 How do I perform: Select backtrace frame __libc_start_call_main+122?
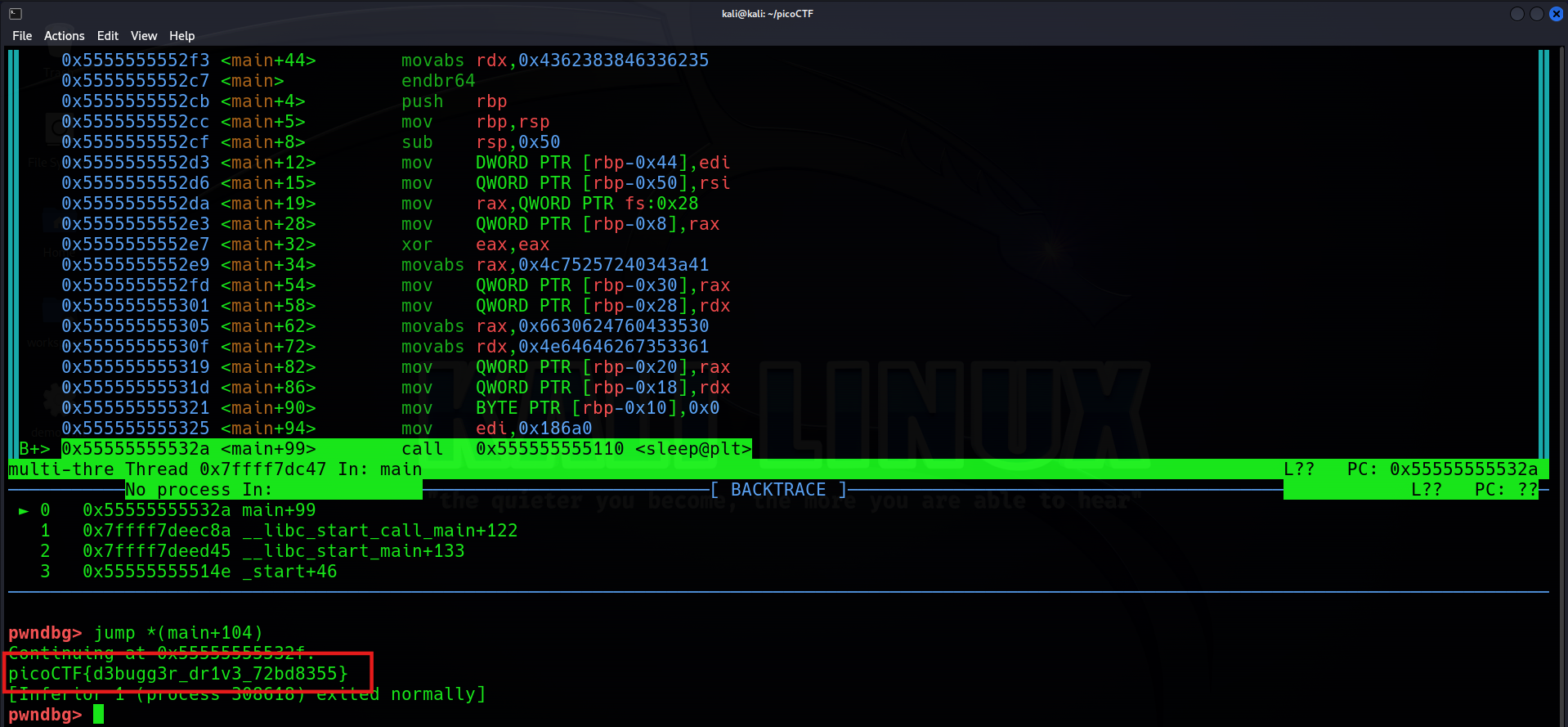click(279, 531)
